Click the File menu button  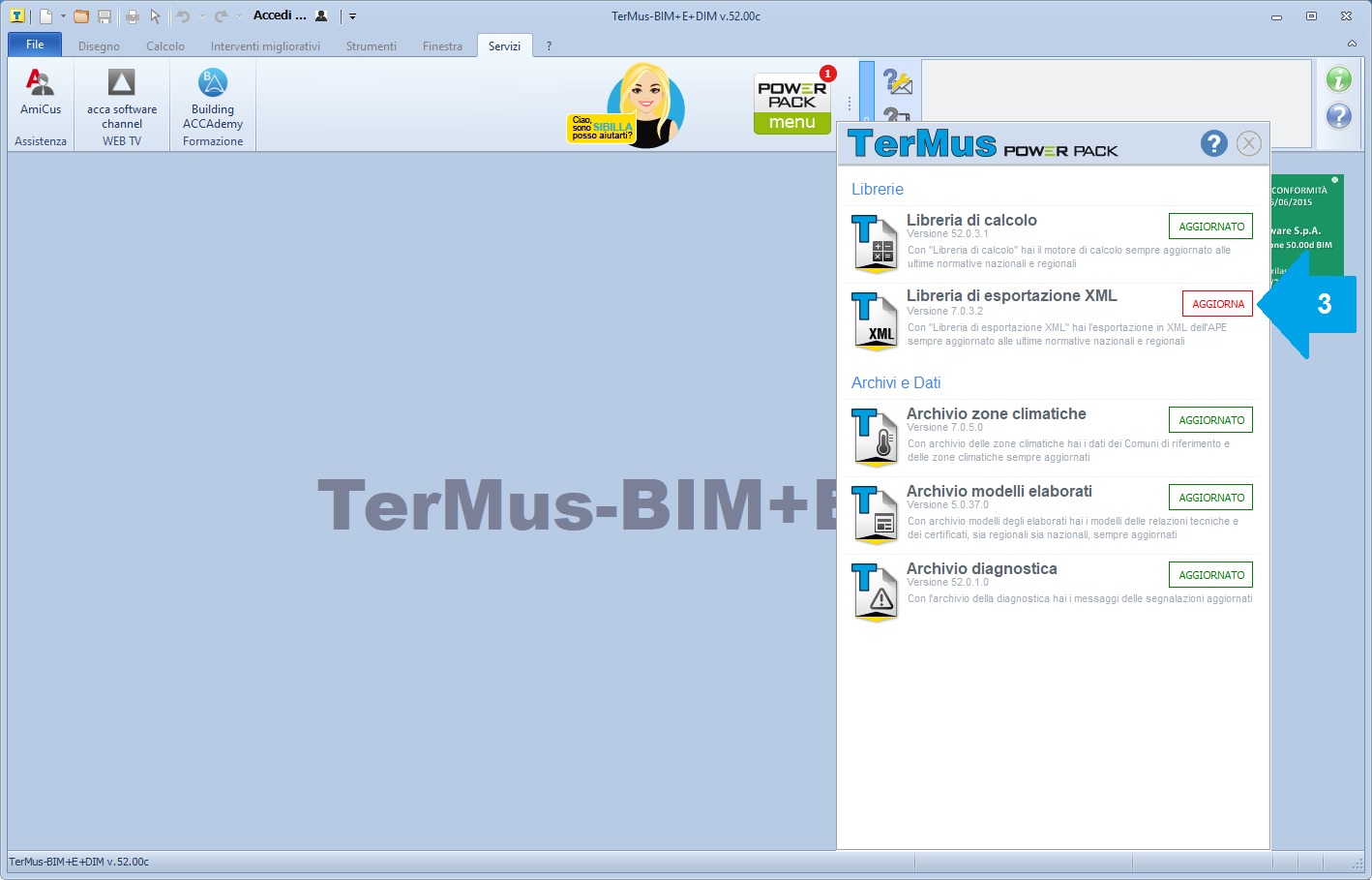pos(35,45)
